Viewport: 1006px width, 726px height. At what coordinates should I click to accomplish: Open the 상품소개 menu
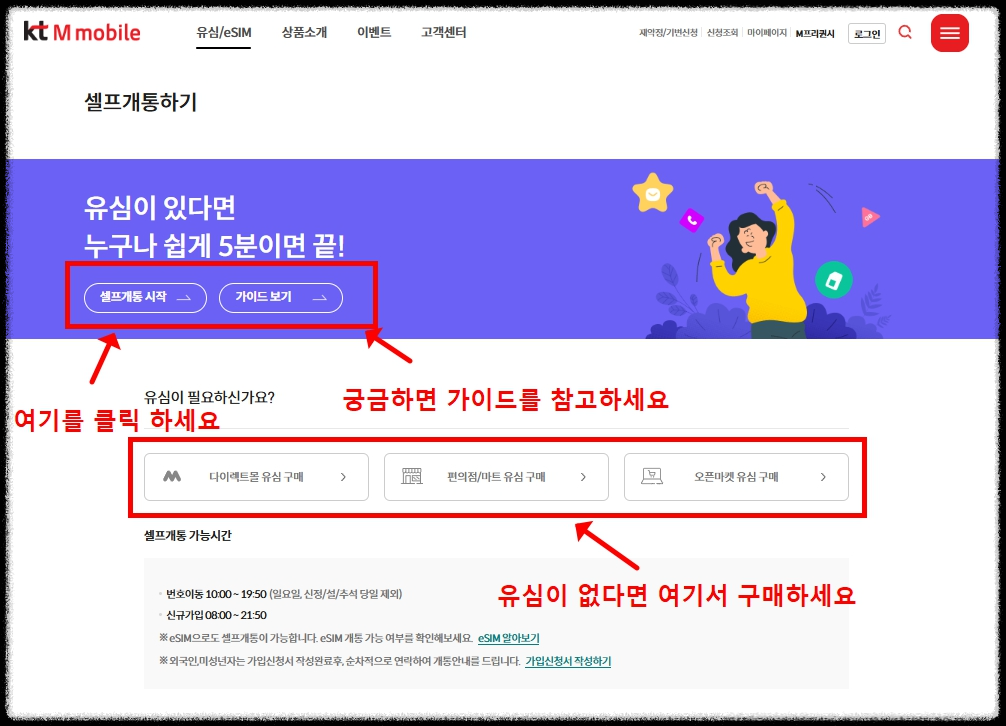pyautogui.click(x=304, y=32)
